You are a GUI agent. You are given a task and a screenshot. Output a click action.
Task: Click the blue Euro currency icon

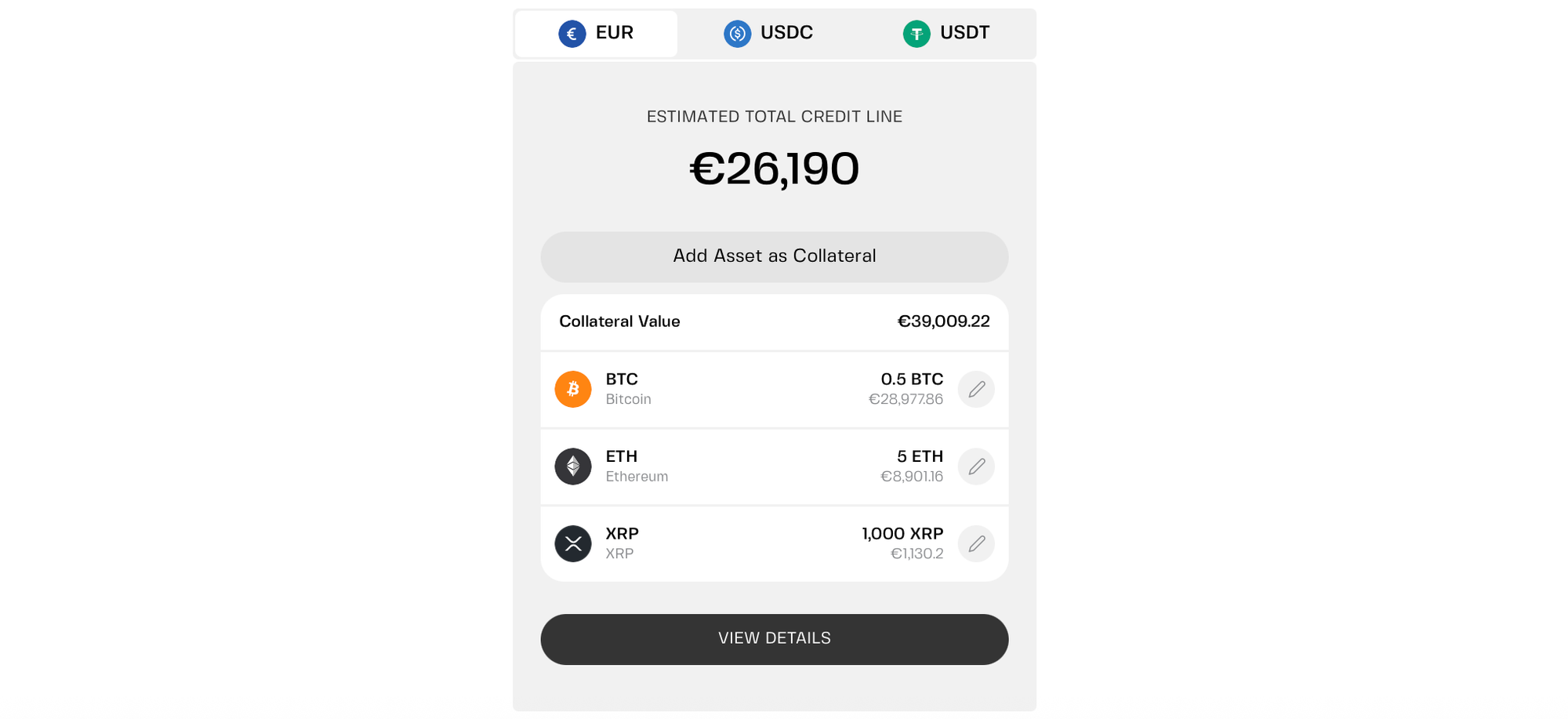coord(572,34)
